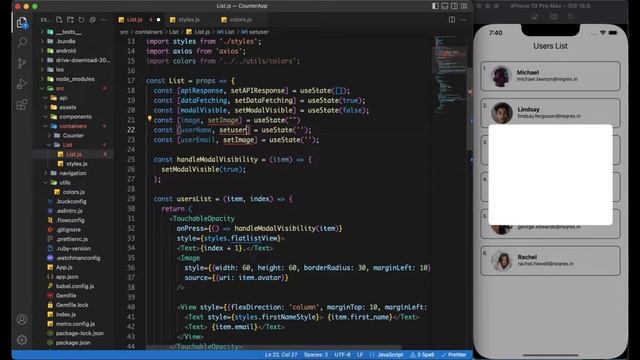Click the Home button in the Simulator toolbar
This screenshot has width=640, height=360.
(x=535, y=16)
